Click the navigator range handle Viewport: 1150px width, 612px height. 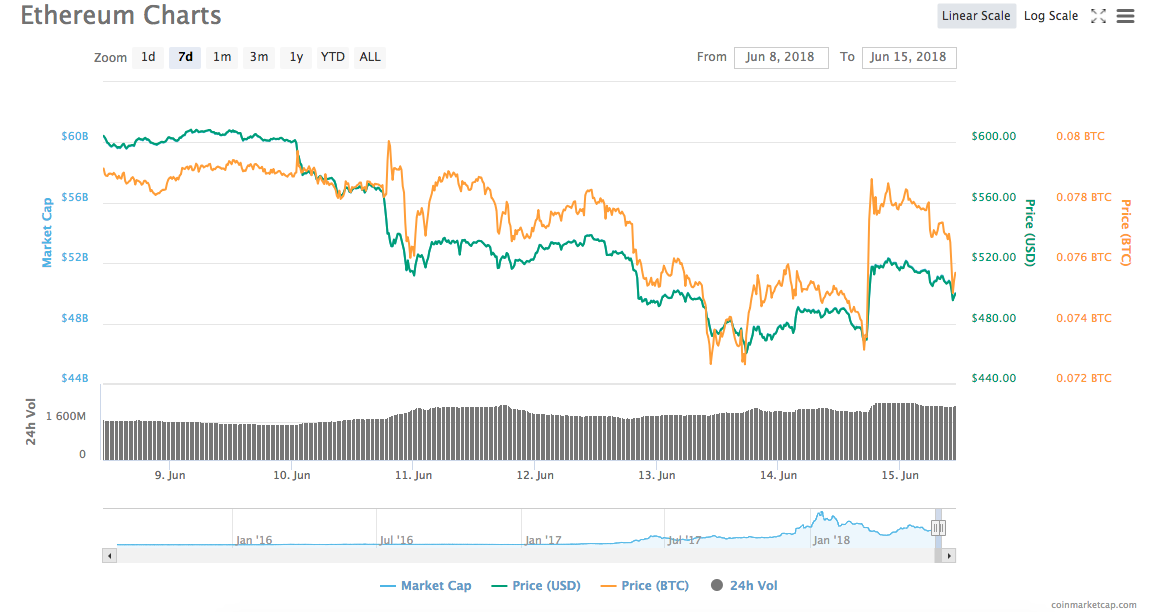pyautogui.click(x=938, y=528)
